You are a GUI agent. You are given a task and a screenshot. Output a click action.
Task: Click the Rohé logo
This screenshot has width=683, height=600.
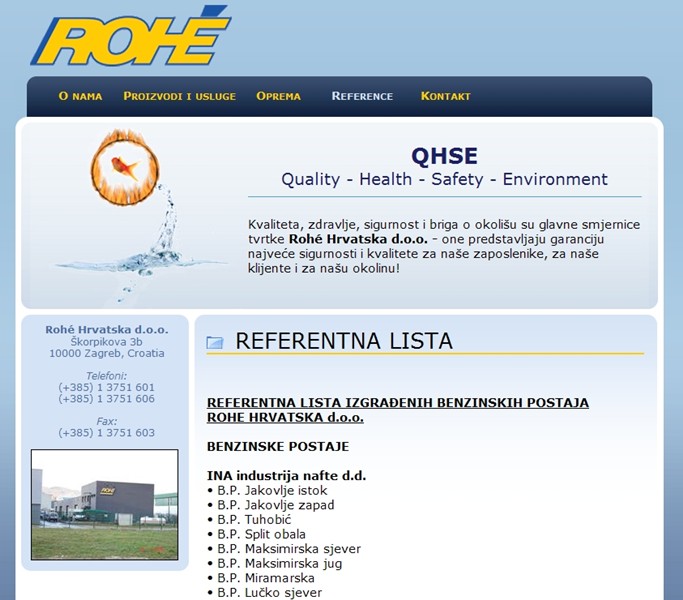131,36
